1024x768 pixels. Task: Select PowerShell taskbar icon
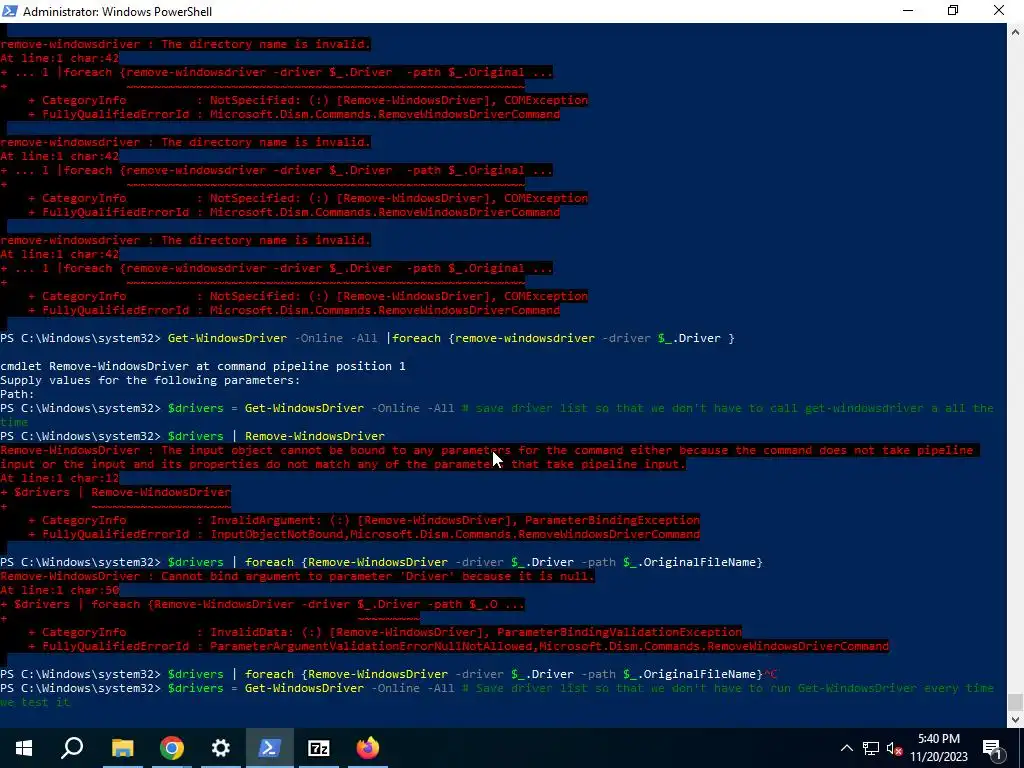click(x=270, y=748)
